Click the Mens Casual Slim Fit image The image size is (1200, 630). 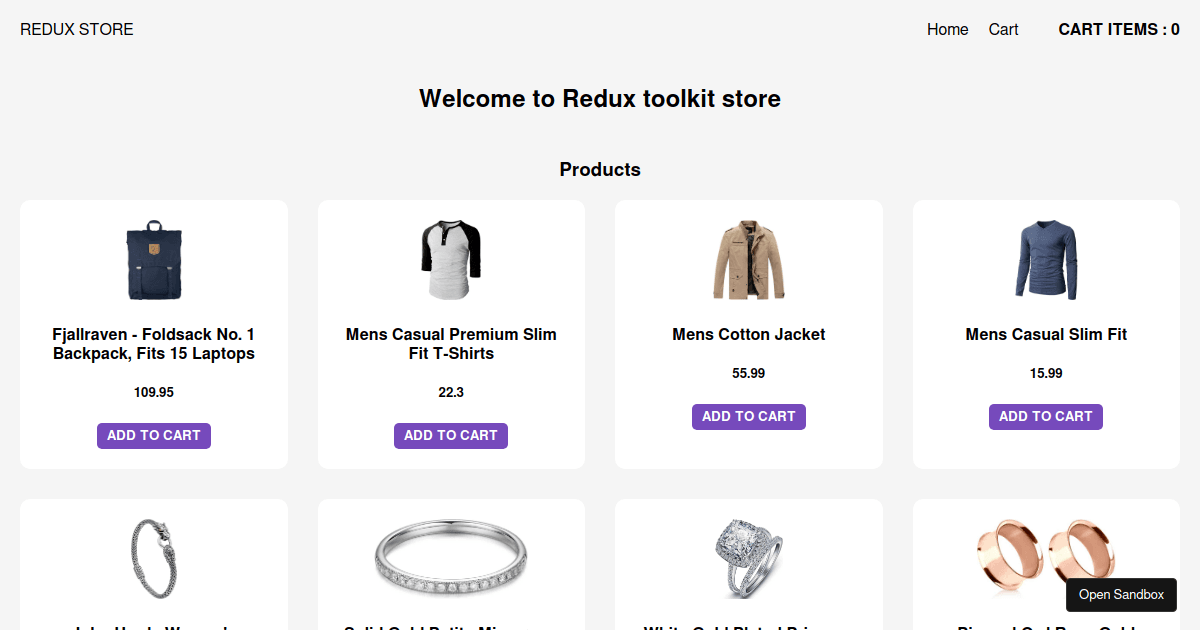point(1045,258)
